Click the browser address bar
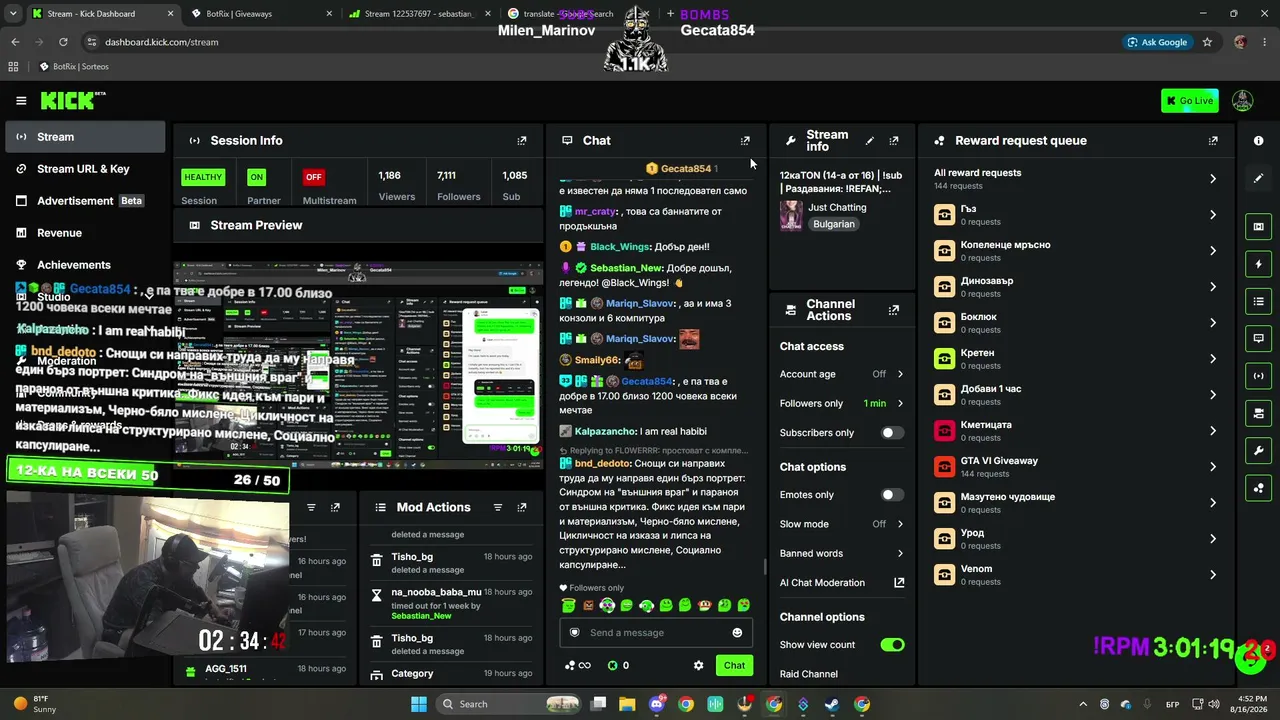 (x=600, y=42)
